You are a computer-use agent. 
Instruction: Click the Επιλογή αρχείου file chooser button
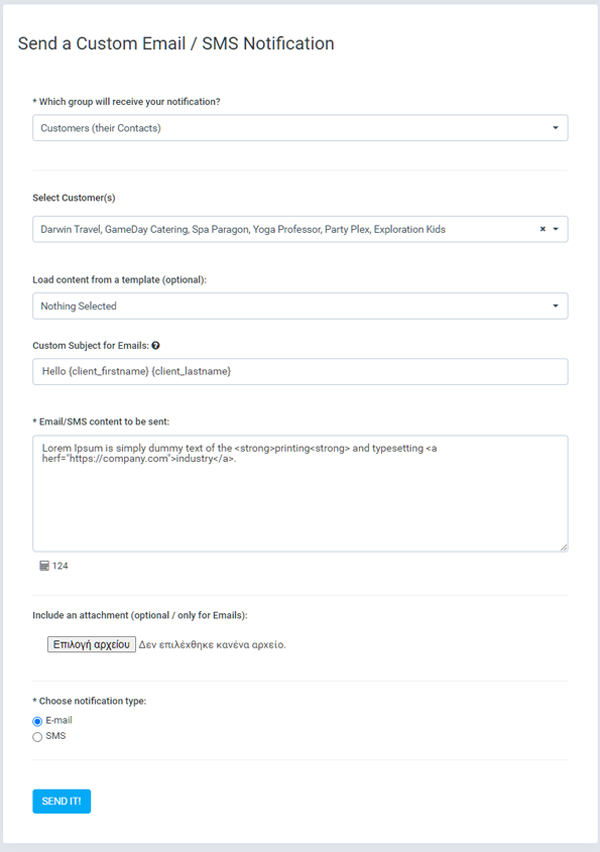pos(91,644)
